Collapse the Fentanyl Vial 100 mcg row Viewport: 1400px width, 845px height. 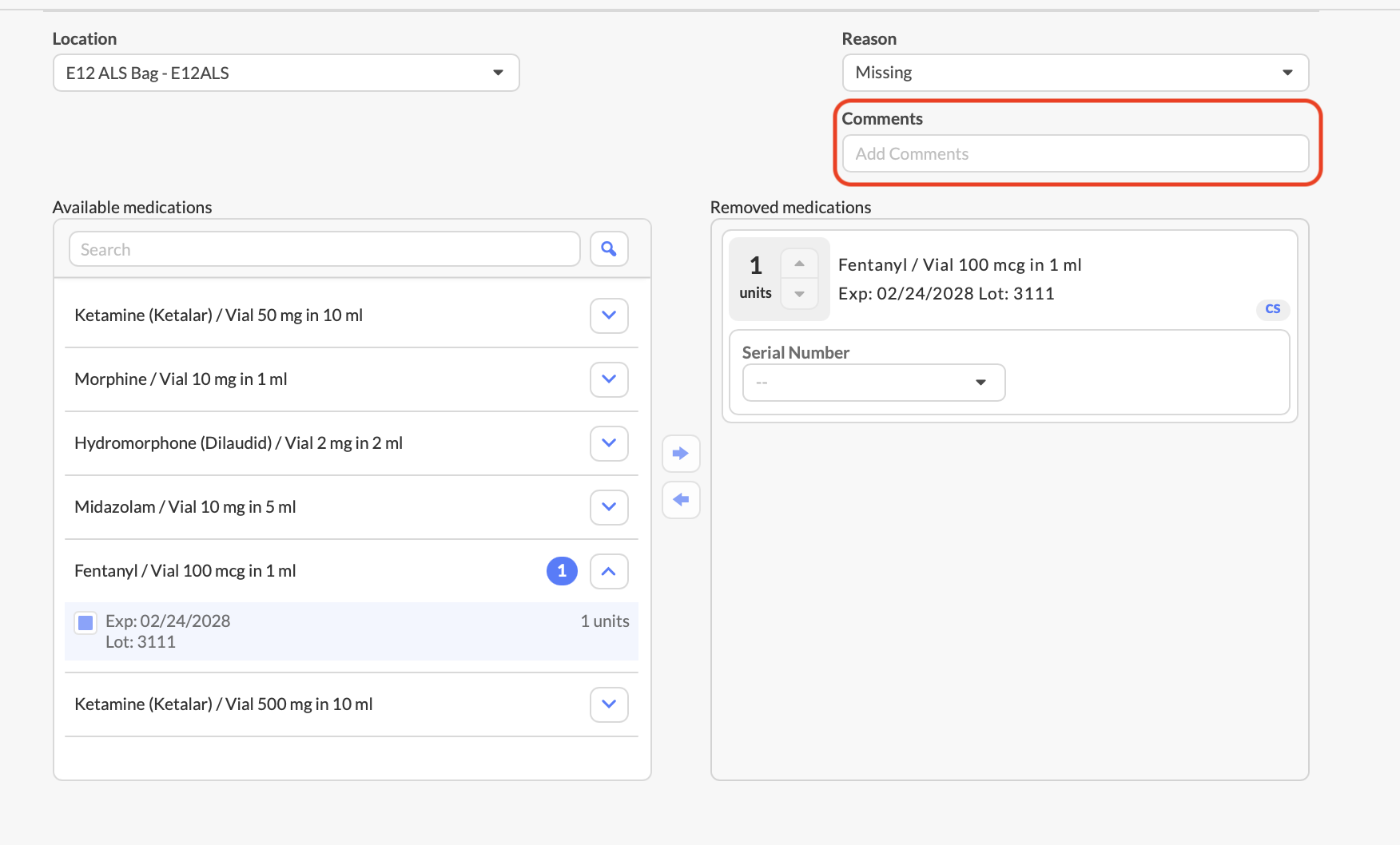click(x=609, y=571)
